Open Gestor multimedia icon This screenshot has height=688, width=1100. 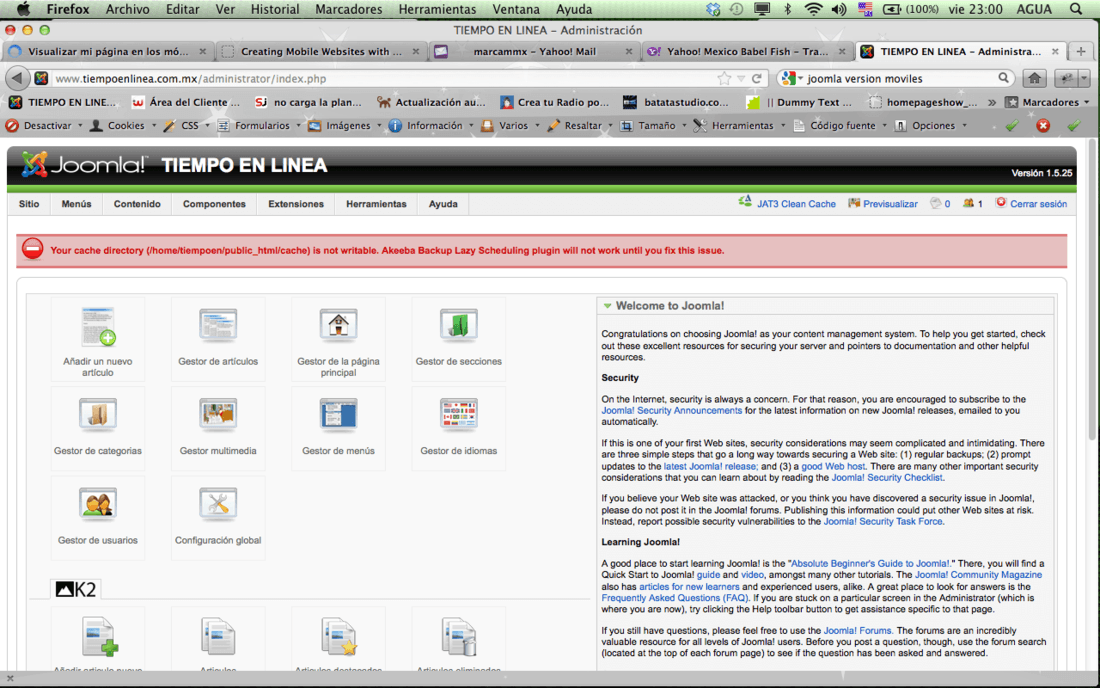(217, 415)
